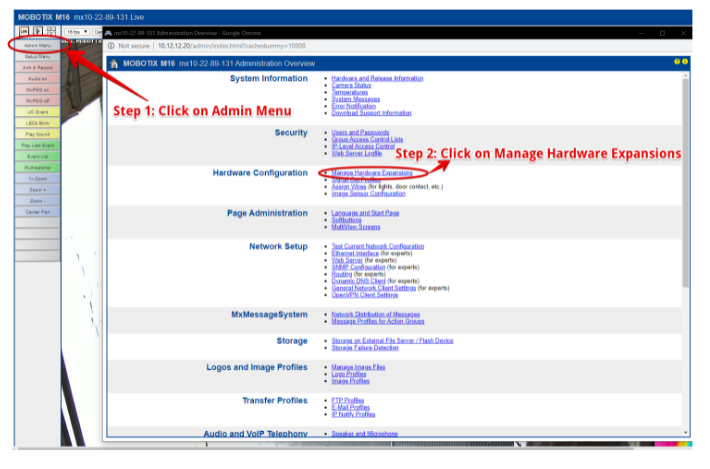
Task: Click the home icon in Administration Overview header
Action: pyautogui.click(x=114, y=64)
